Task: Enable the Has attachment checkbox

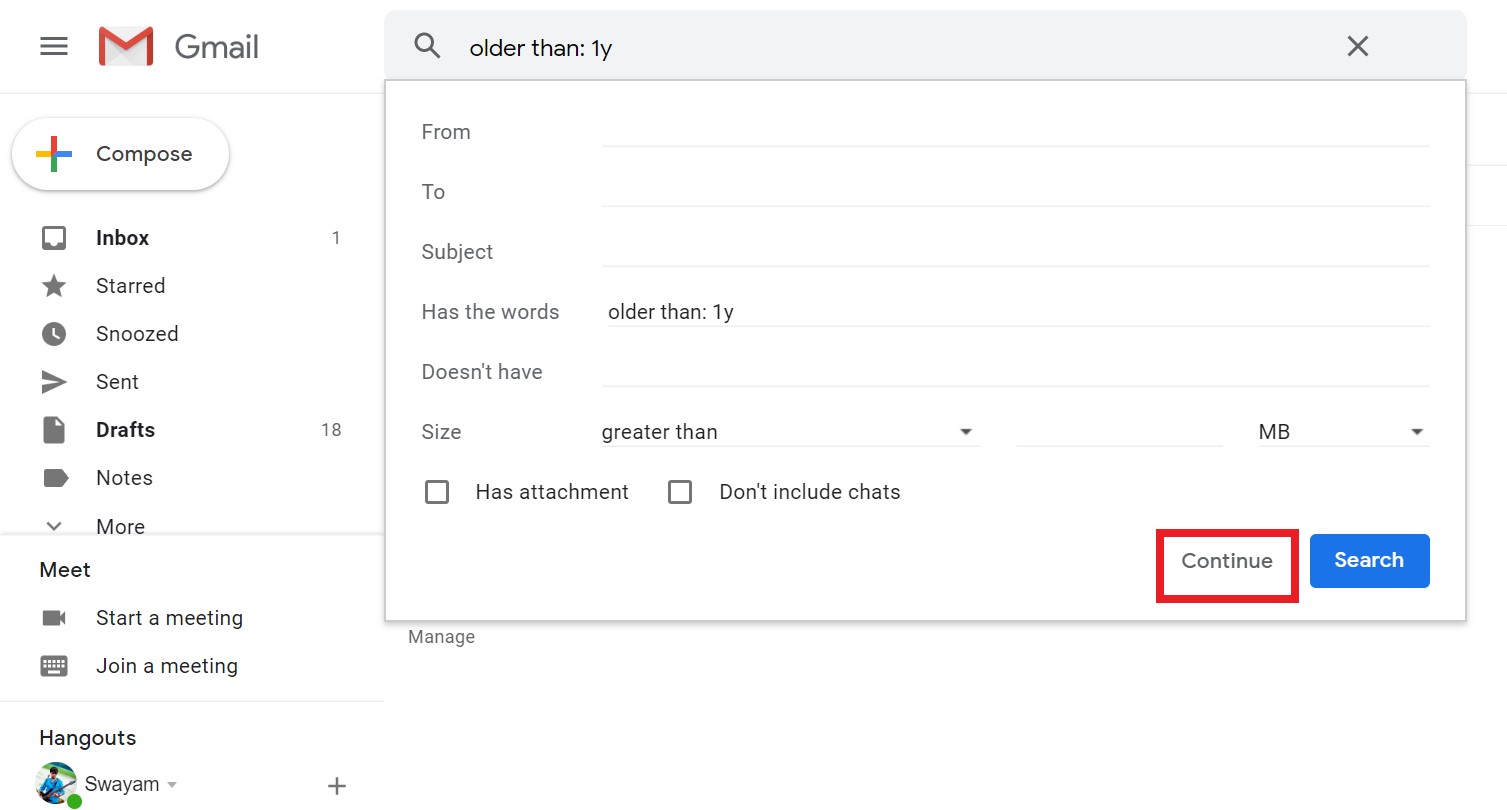Action: tap(437, 491)
